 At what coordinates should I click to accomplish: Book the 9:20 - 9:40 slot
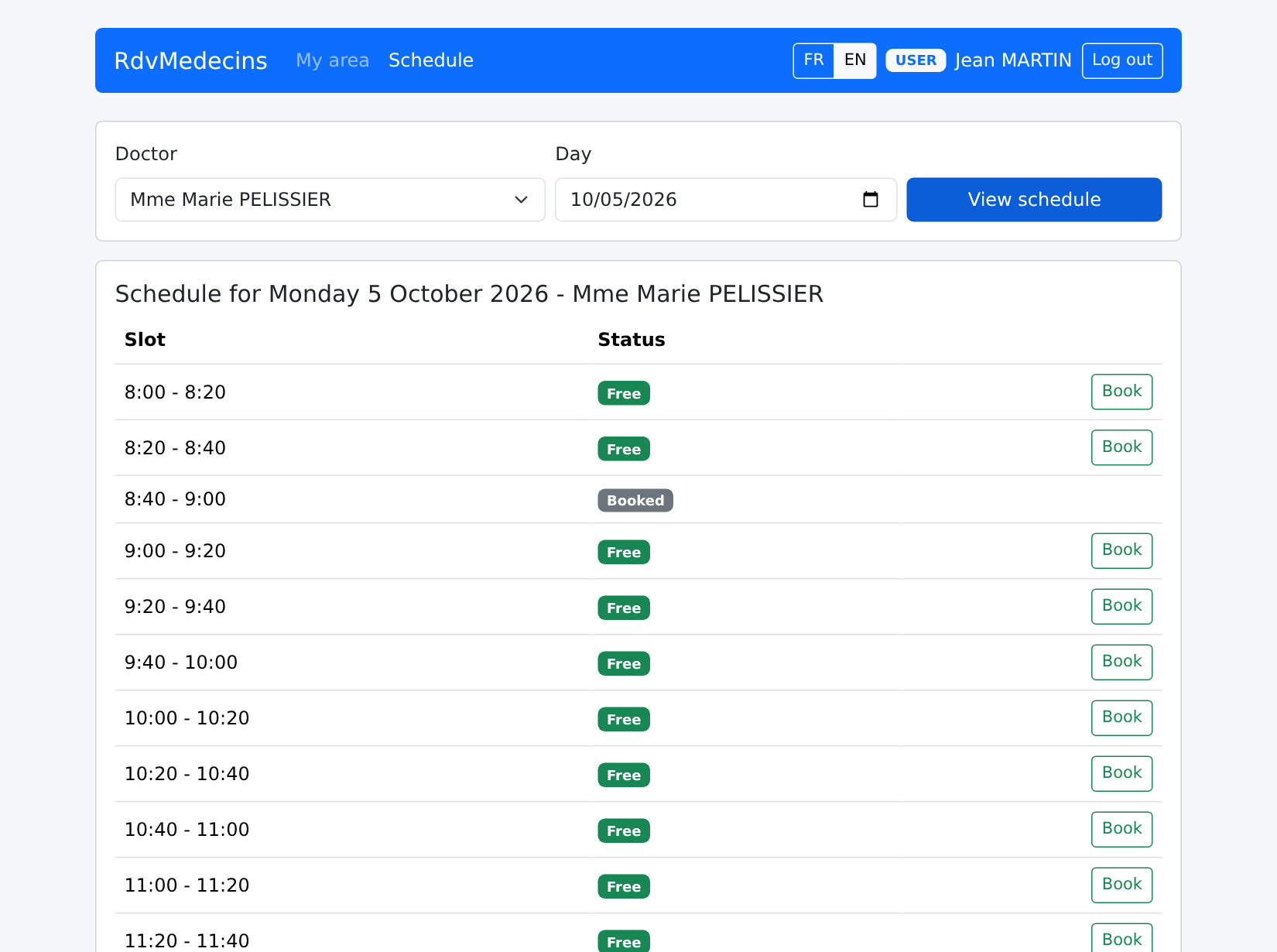point(1121,606)
